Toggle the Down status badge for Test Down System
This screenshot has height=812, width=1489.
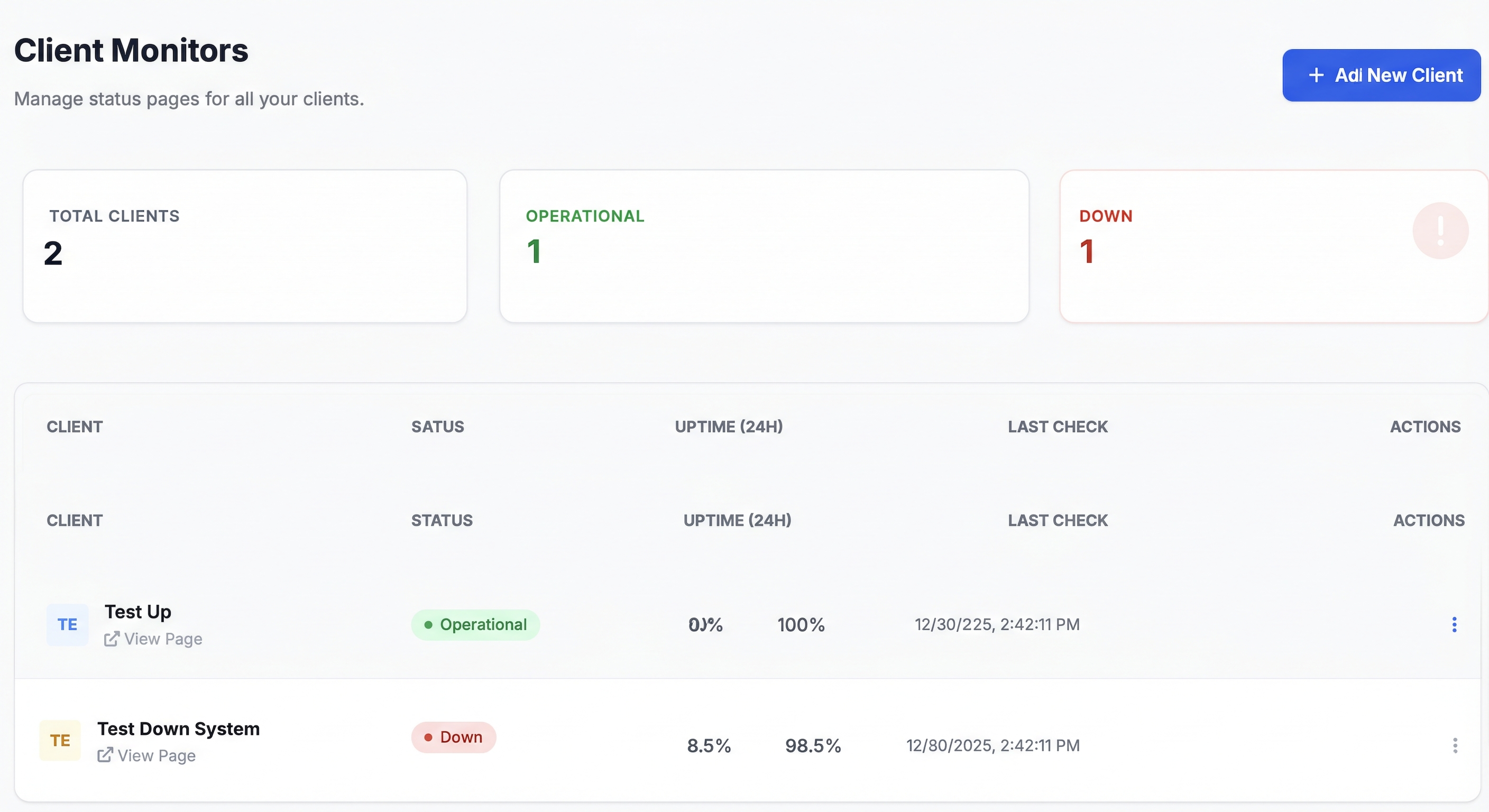(x=454, y=737)
